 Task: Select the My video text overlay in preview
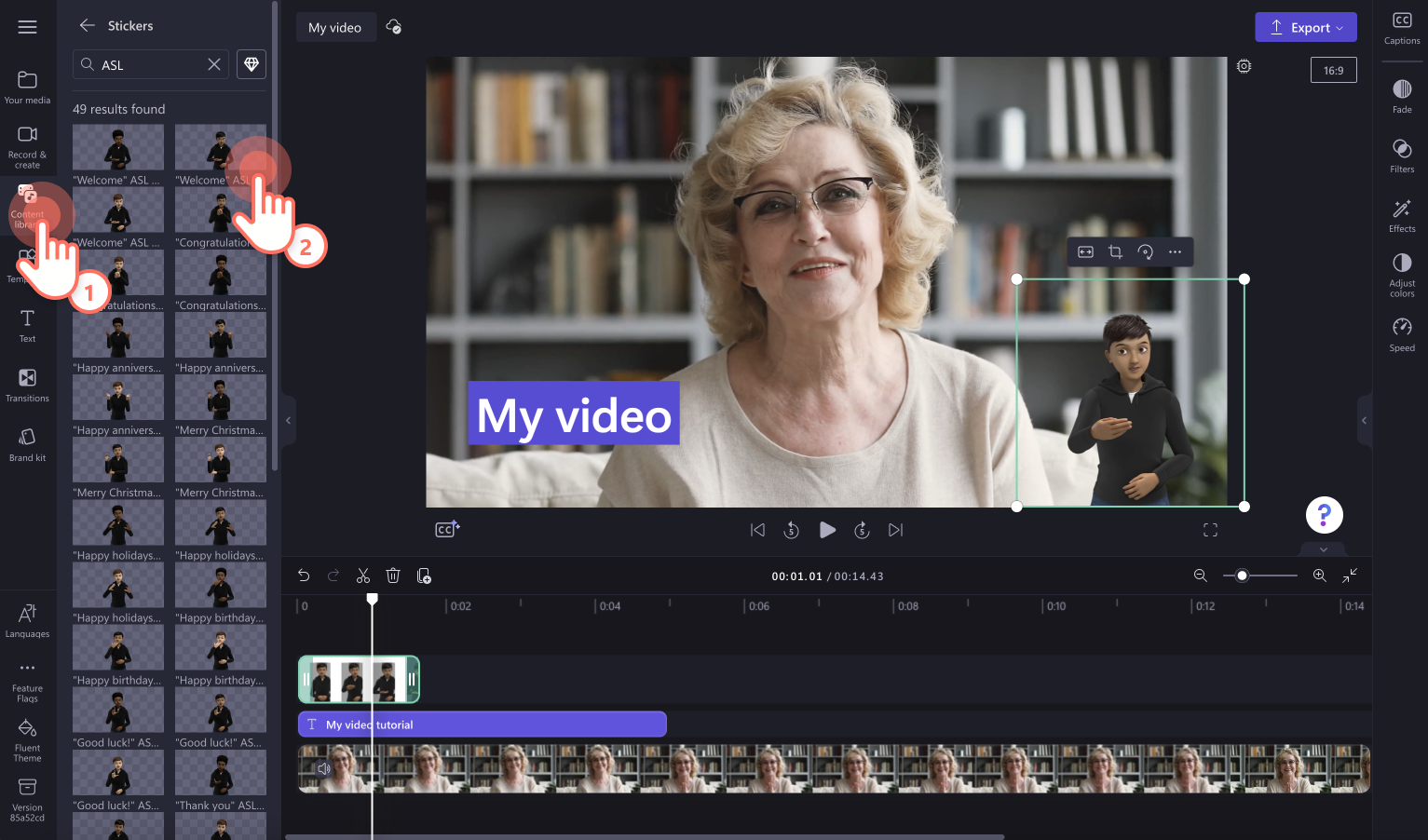coord(574,413)
